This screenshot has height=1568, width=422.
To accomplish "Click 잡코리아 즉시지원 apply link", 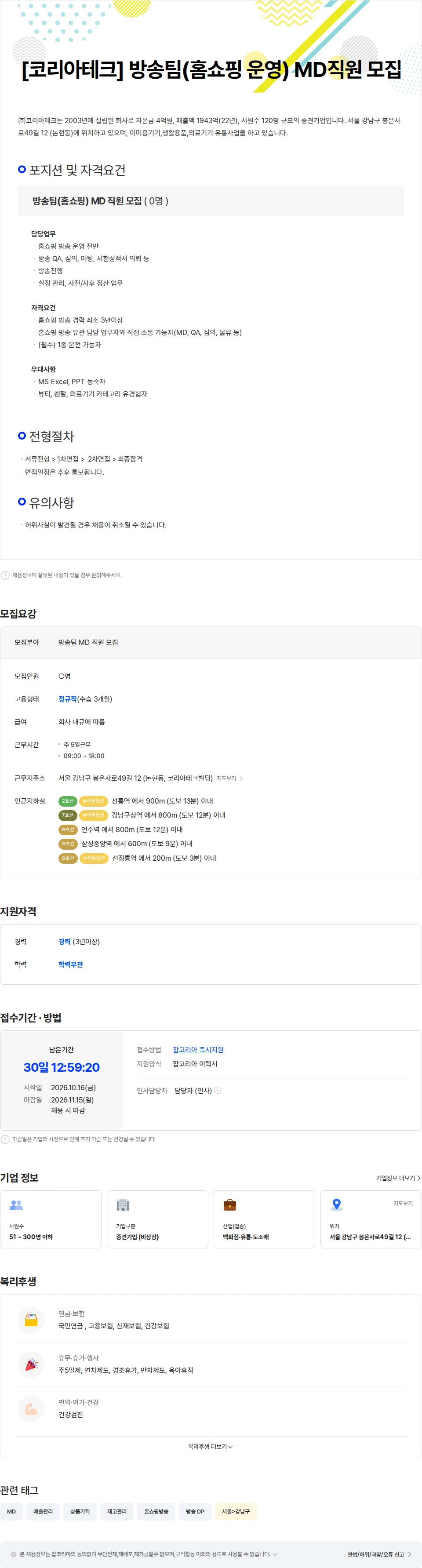I will tap(198, 1050).
